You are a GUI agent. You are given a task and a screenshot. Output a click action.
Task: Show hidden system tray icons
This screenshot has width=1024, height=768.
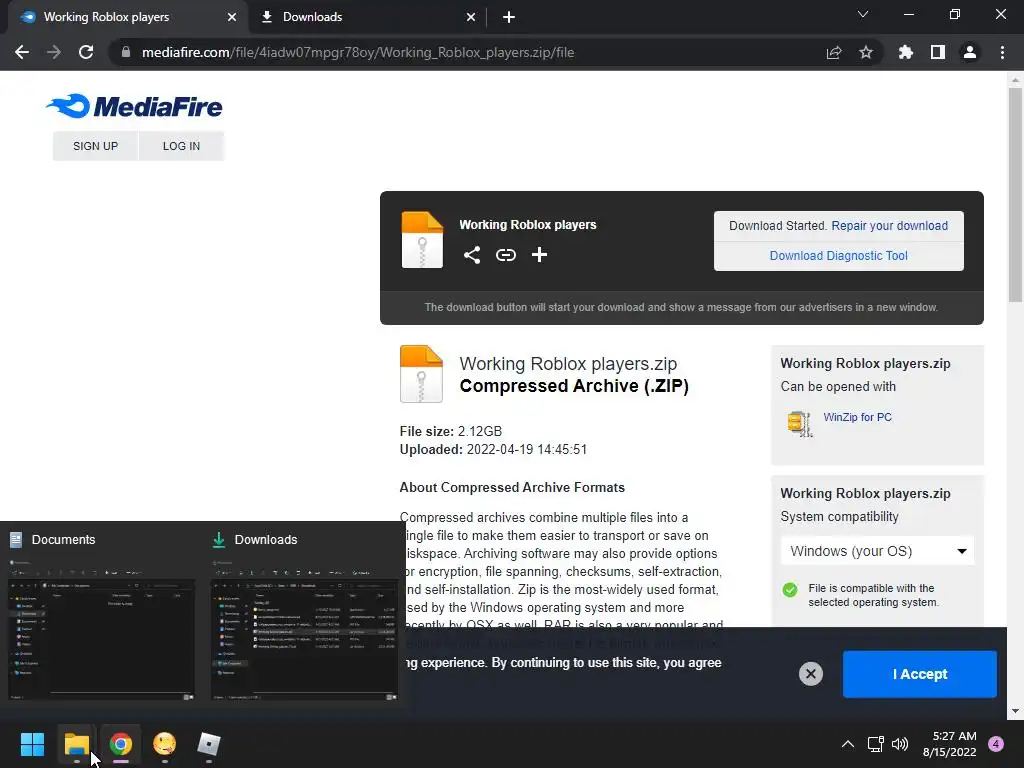tap(848, 744)
